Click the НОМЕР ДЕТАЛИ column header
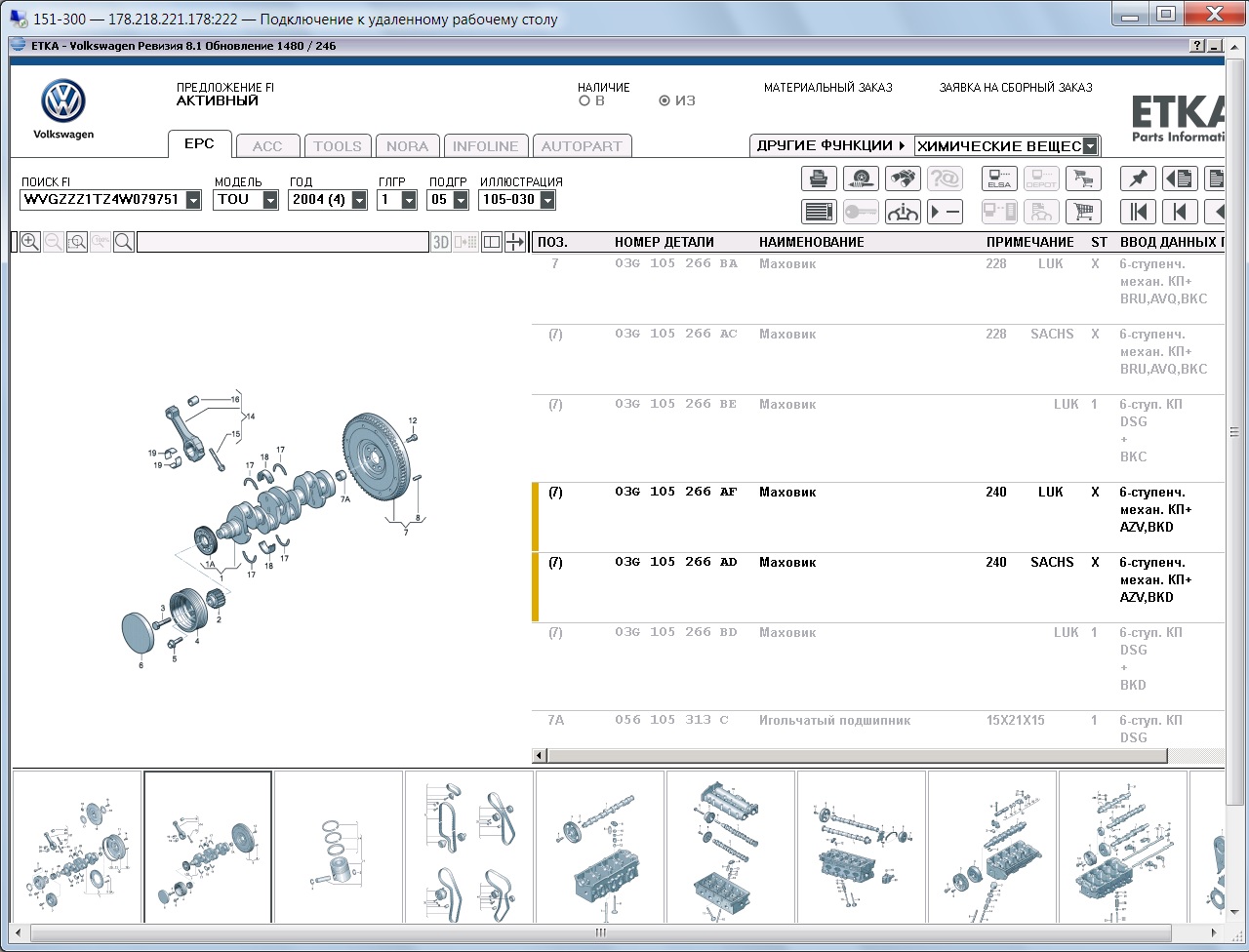The image size is (1249, 952). [665, 242]
